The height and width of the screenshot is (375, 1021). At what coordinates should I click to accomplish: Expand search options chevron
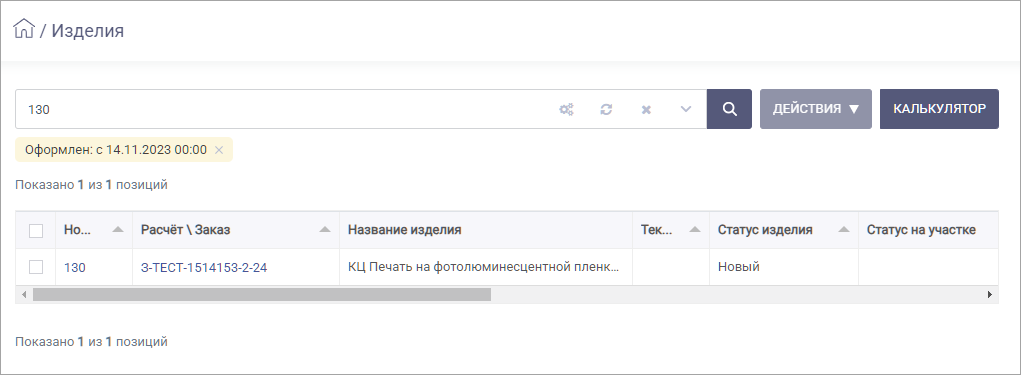click(686, 109)
